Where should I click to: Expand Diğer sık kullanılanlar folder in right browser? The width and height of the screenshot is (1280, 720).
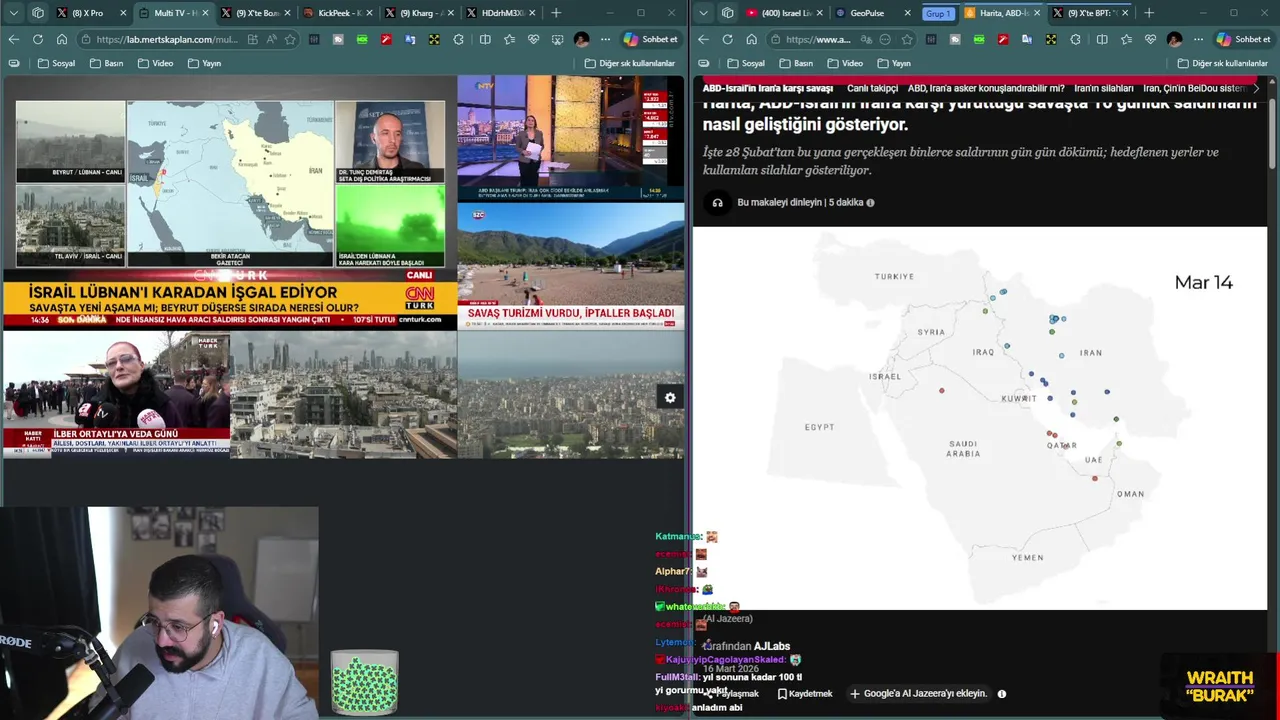1222,63
